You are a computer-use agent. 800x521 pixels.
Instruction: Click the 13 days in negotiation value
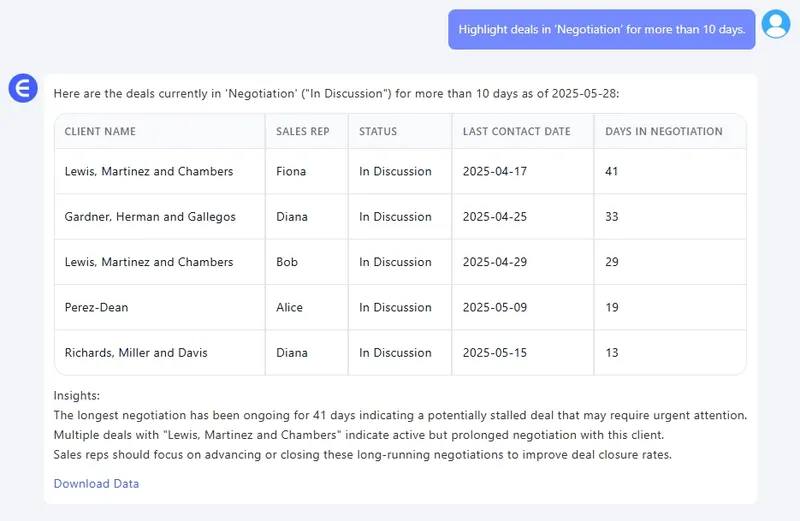tap(612, 353)
